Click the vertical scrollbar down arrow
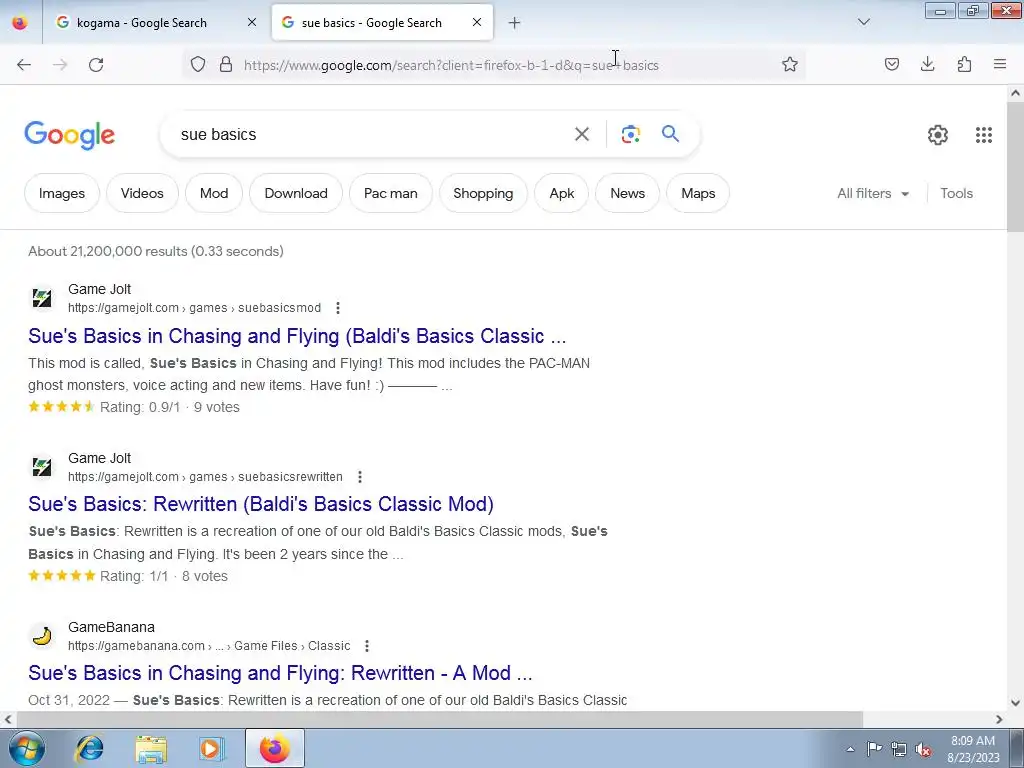Viewport: 1024px width, 768px height. click(1015, 703)
